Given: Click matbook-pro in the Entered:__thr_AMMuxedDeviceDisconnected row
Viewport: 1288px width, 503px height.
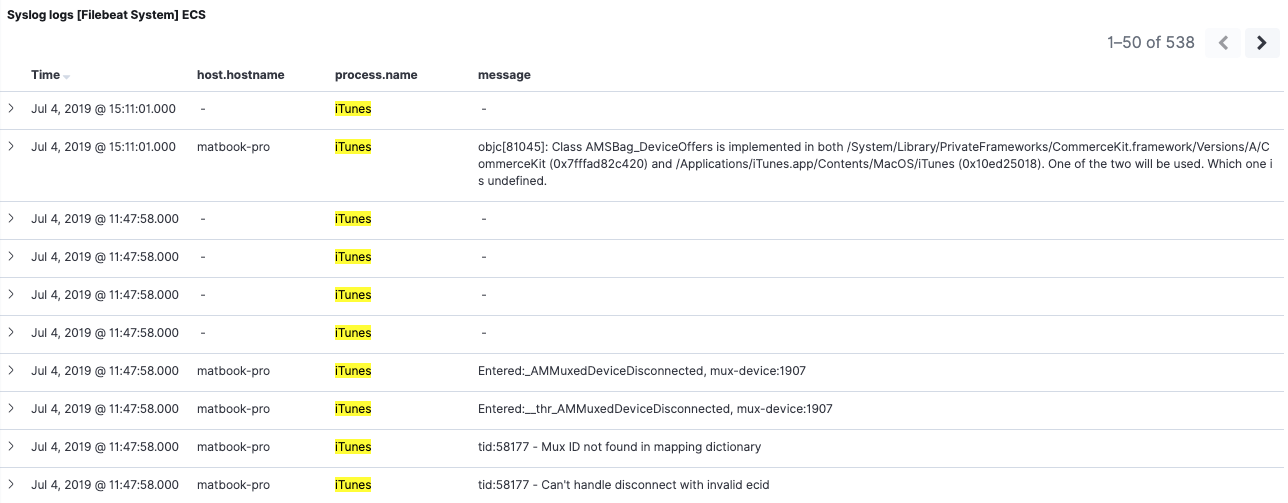Looking at the screenshot, I should [x=233, y=409].
